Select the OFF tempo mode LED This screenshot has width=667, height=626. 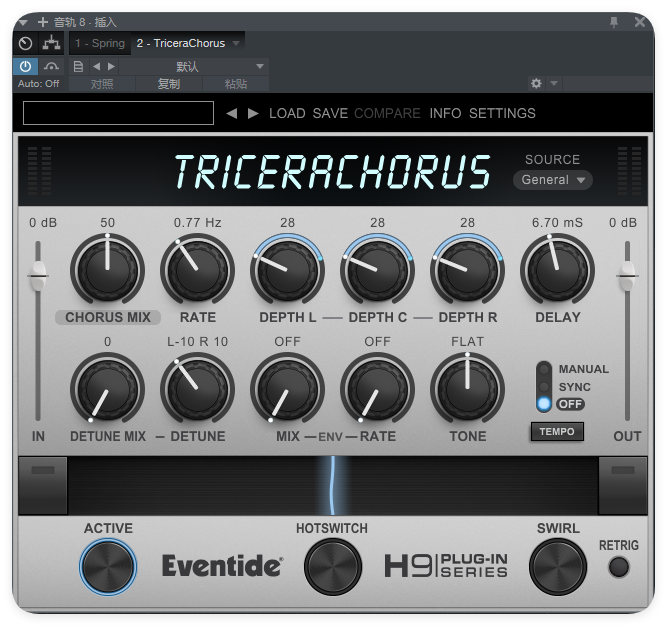544,404
